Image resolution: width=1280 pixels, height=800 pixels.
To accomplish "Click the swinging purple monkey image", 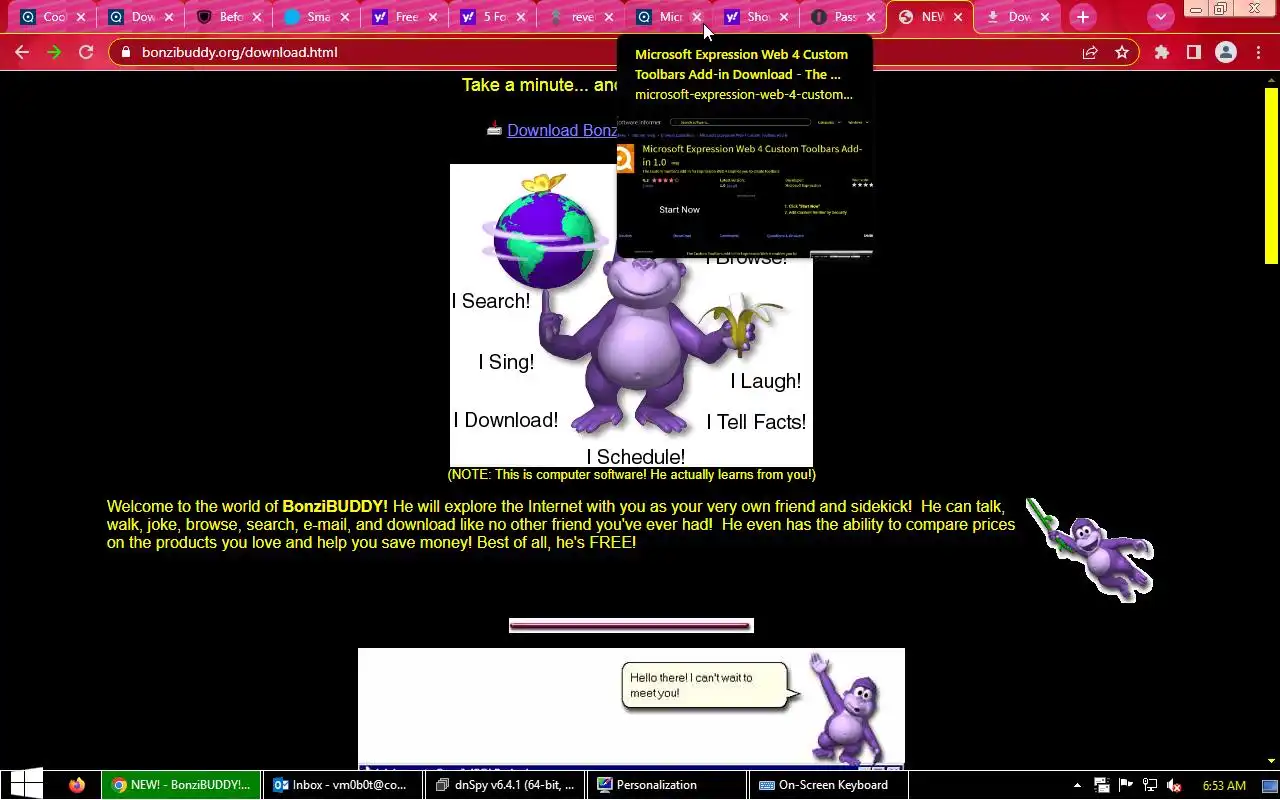I will [x=1090, y=550].
